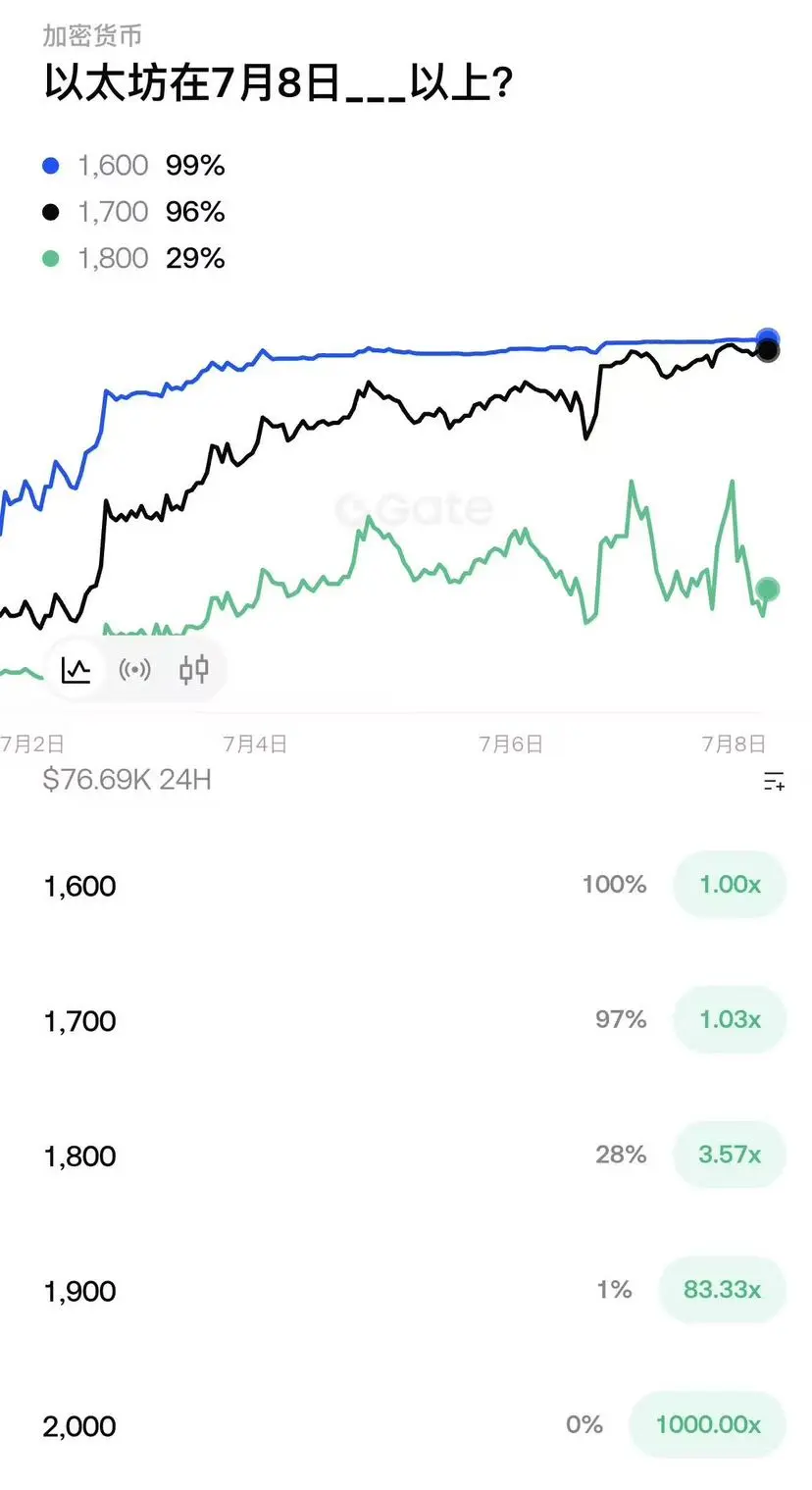This screenshot has width=812, height=1490.
Task: Select the line chart view icon
Action: (x=76, y=670)
